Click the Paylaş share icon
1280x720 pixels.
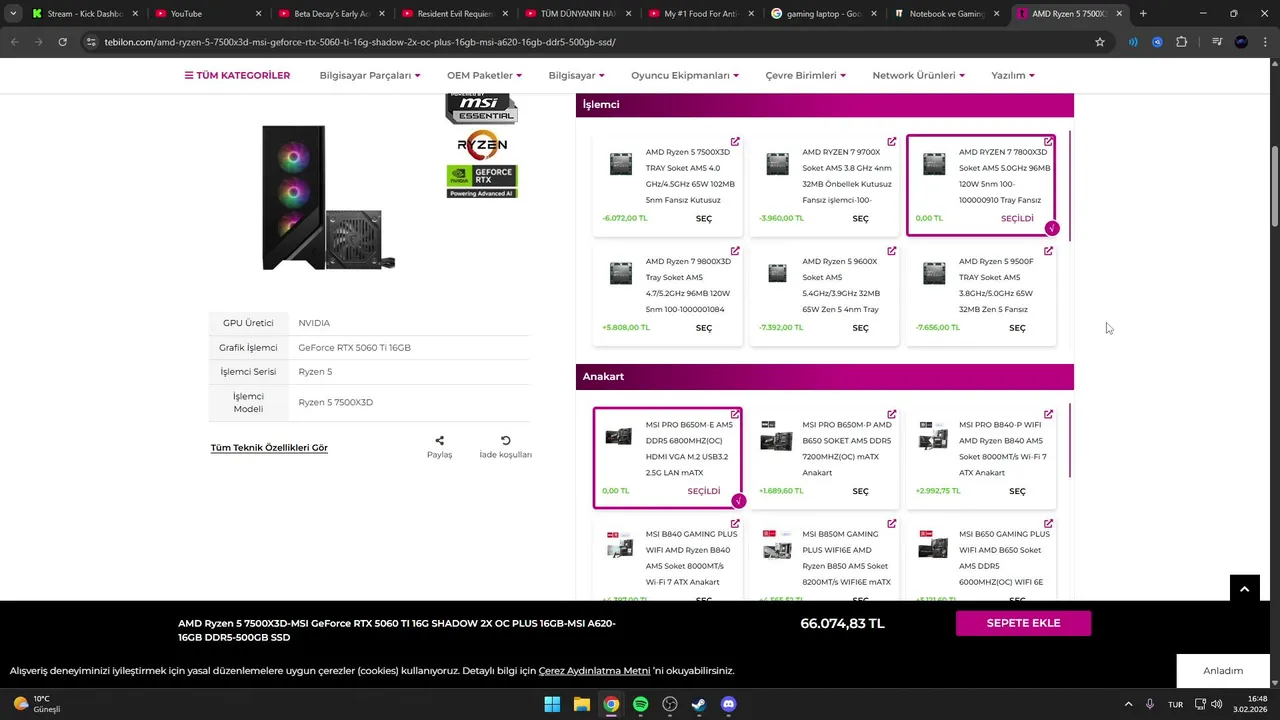[x=439, y=440]
